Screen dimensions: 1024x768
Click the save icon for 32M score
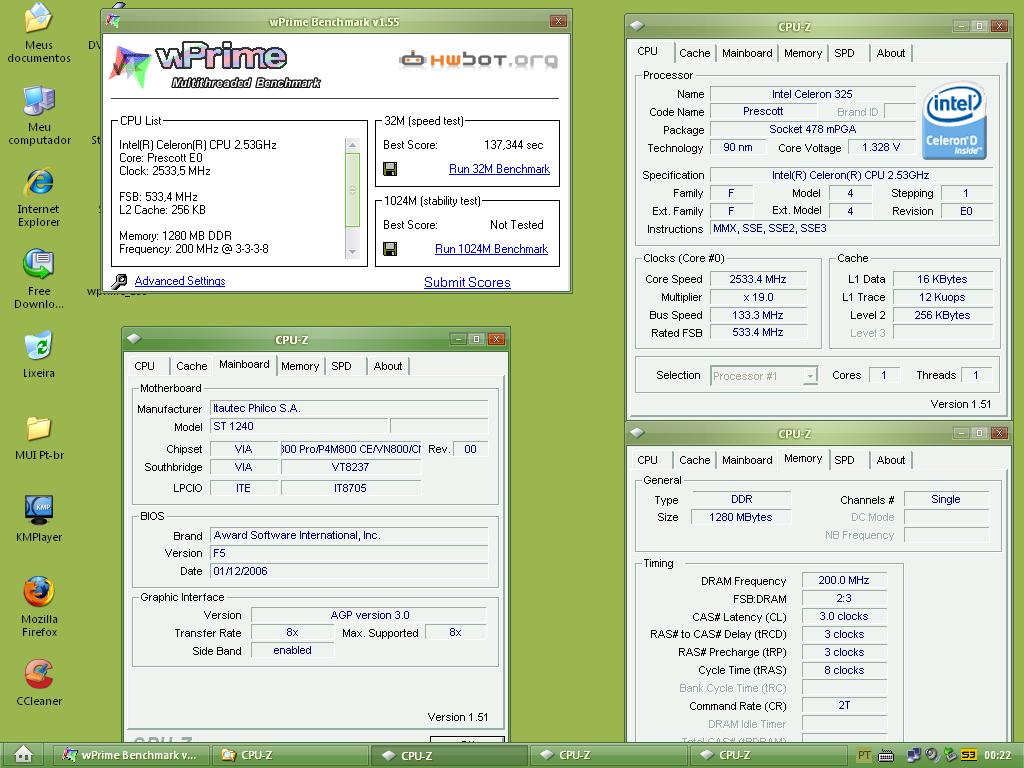coord(390,169)
